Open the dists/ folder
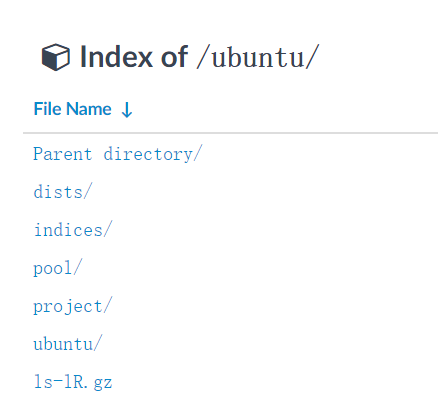438x403 pixels. pyautogui.click(x=63, y=192)
